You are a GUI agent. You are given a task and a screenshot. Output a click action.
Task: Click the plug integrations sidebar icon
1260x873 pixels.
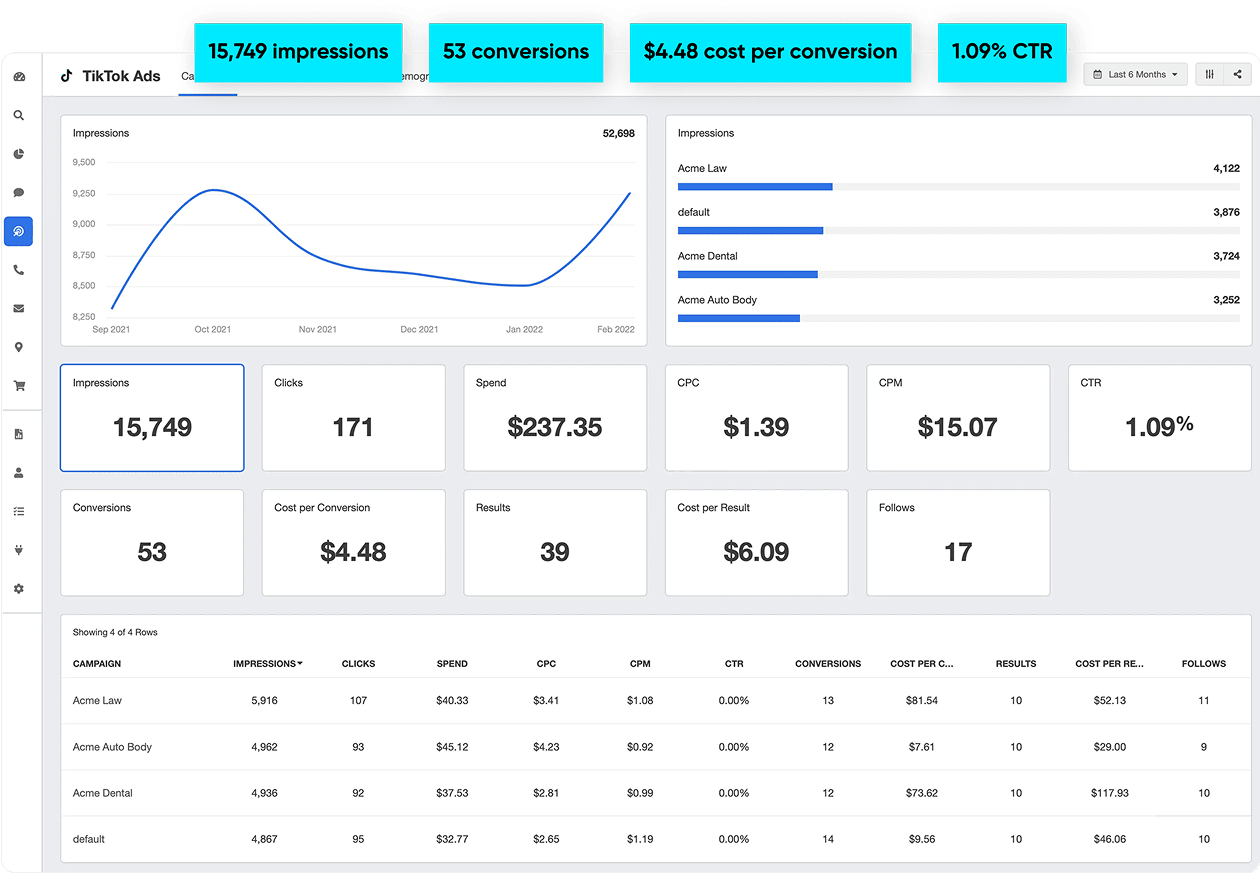pos(19,550)
